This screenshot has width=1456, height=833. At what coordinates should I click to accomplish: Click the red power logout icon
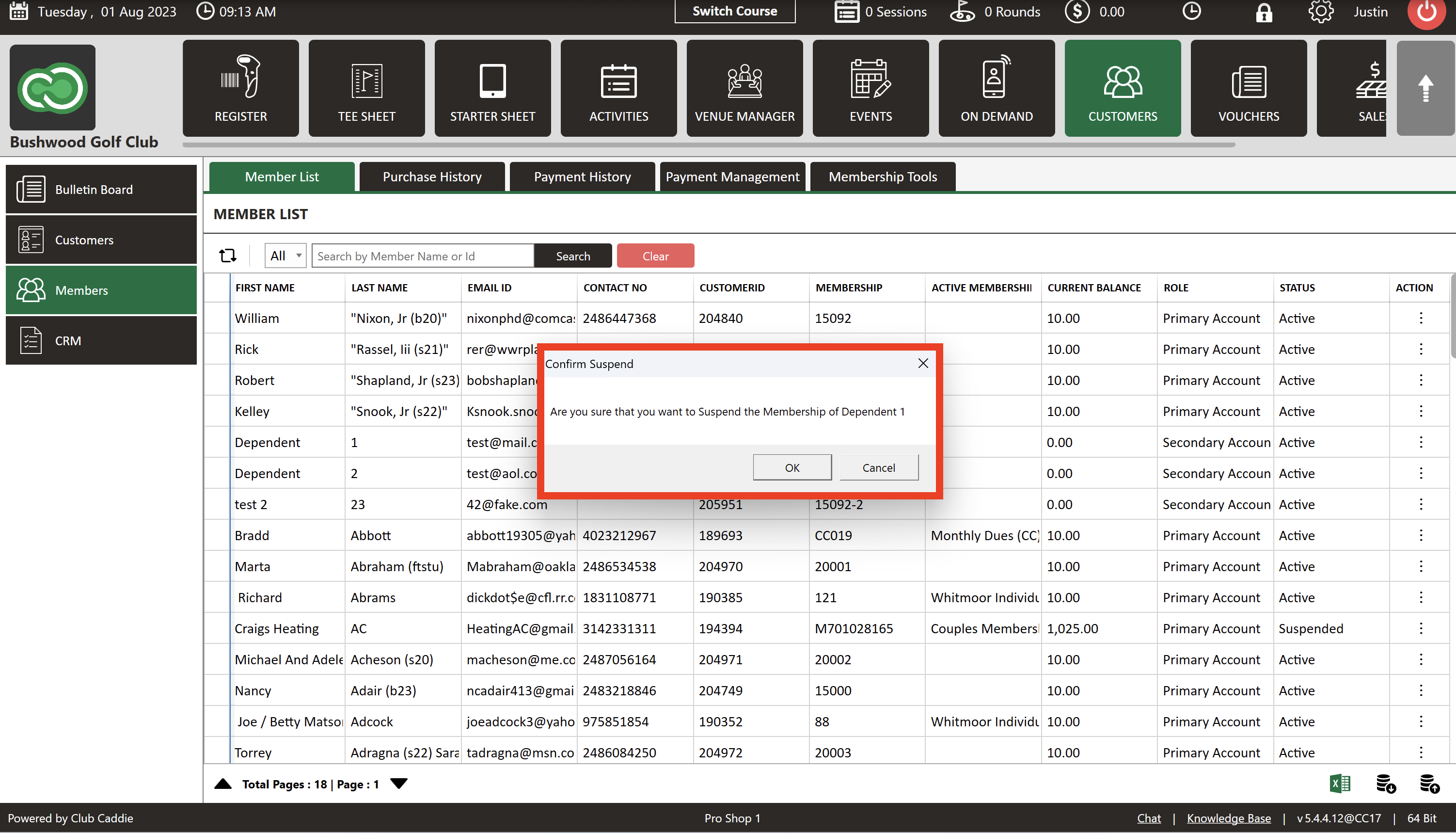pyautogui.click(x=1426, y=12)
